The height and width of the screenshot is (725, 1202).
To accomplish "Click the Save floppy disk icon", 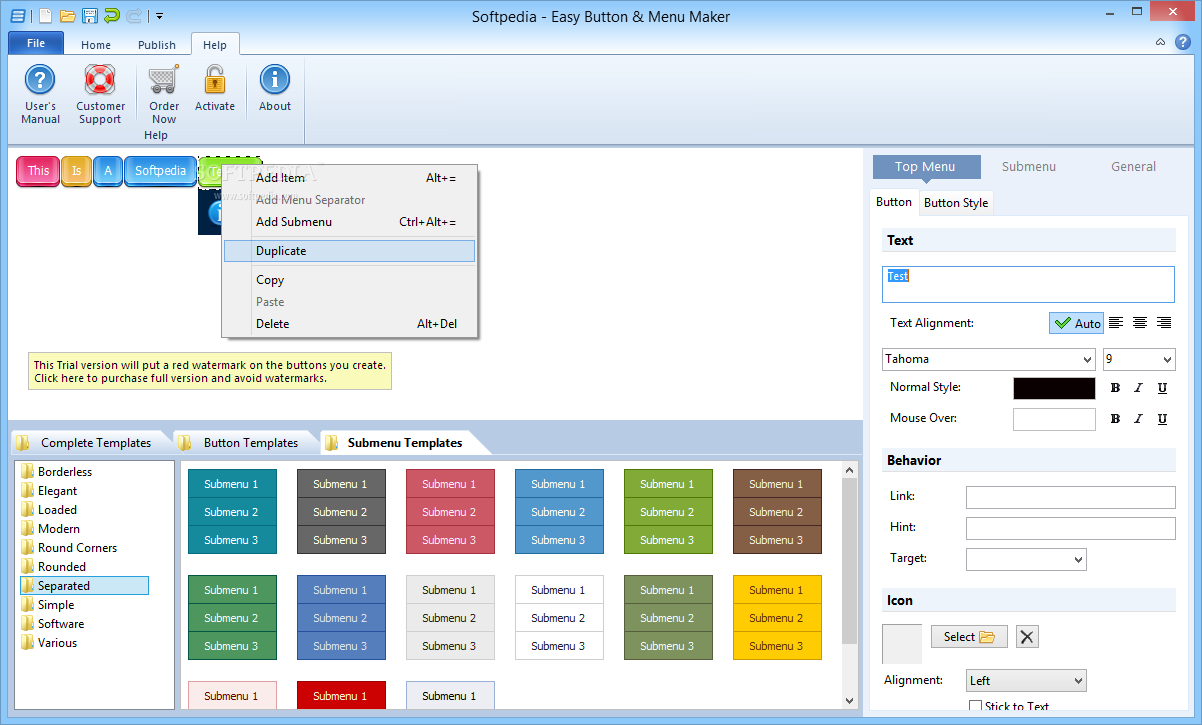I will 90,16.
